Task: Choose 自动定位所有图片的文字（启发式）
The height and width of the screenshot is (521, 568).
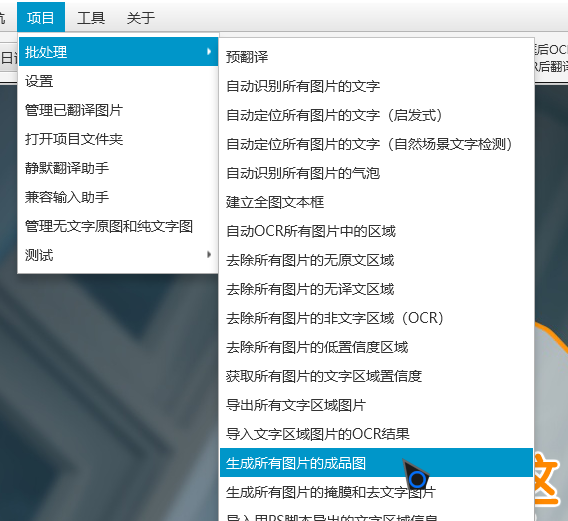Action: pos(376,115)
